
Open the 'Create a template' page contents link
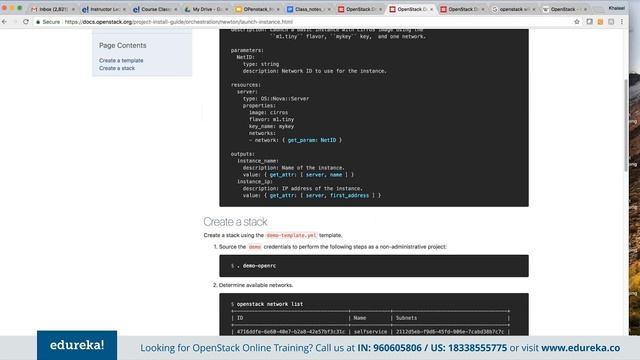(121, 60)
